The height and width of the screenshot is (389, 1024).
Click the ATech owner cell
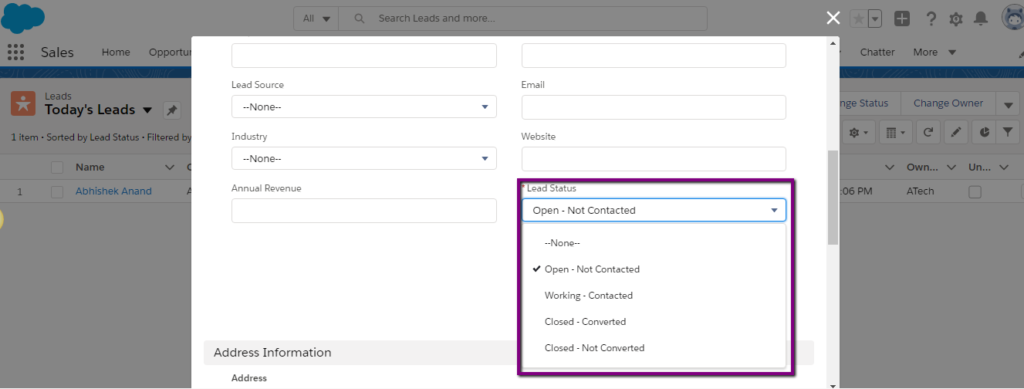(920, 191)
